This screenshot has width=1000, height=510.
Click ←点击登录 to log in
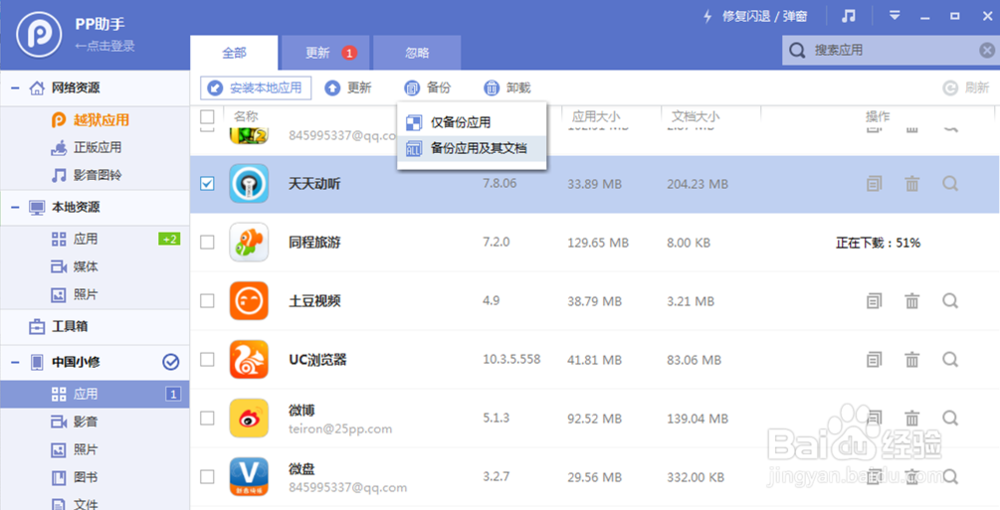point(105,46)
